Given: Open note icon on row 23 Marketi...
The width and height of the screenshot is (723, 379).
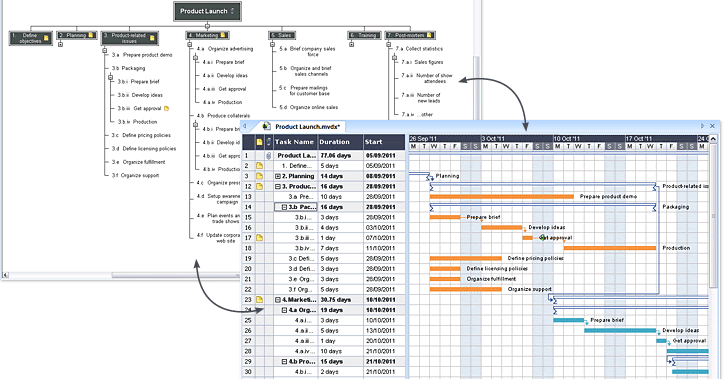Looking at the screenshot, I should point(260,300).
